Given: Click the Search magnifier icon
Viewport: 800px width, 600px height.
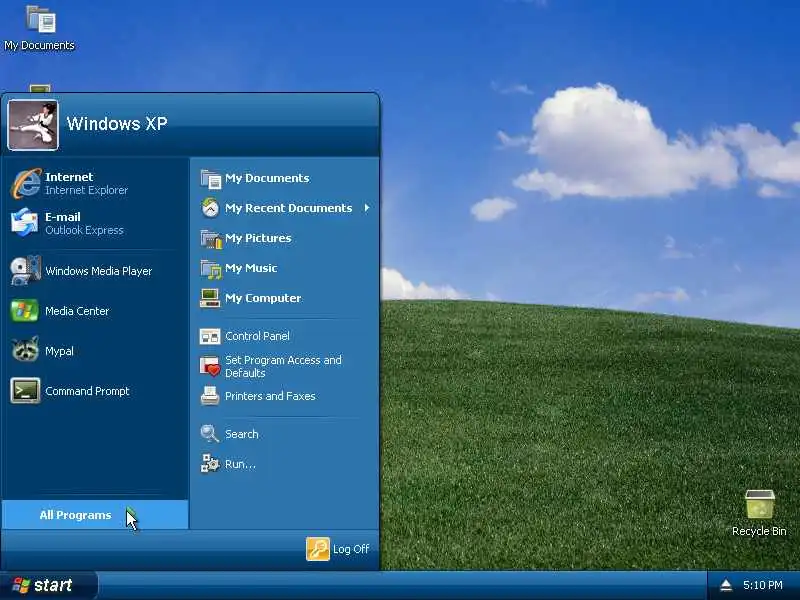Looking at the screenshot, I should pyautogui.click(x=209, y=434).
